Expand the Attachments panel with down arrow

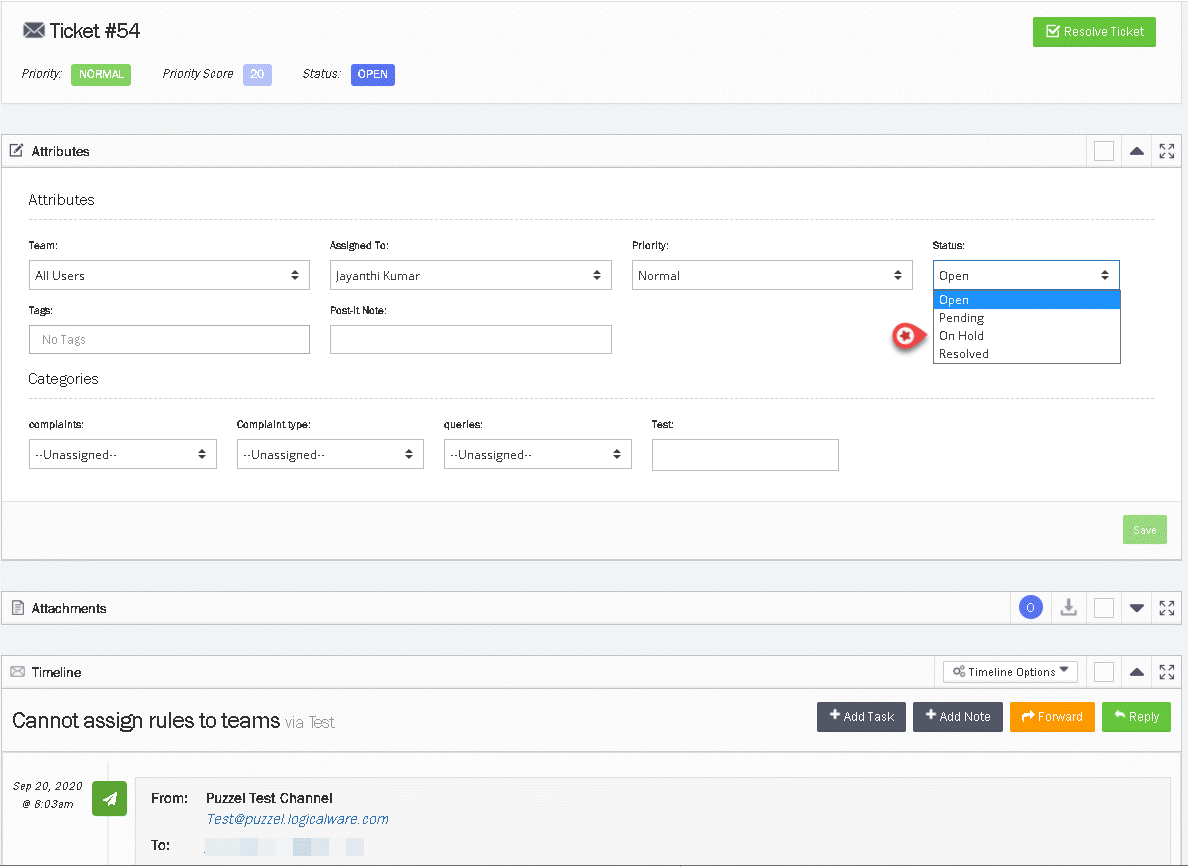[1136, 608]
